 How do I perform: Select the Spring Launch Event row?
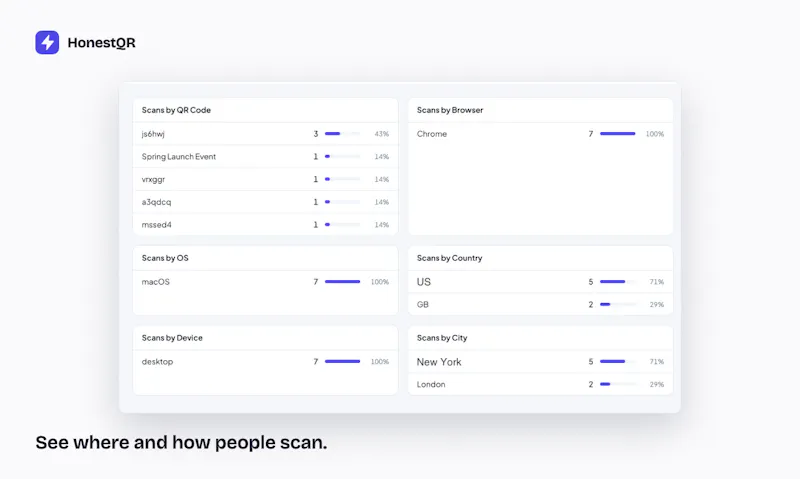pos(265,157)
